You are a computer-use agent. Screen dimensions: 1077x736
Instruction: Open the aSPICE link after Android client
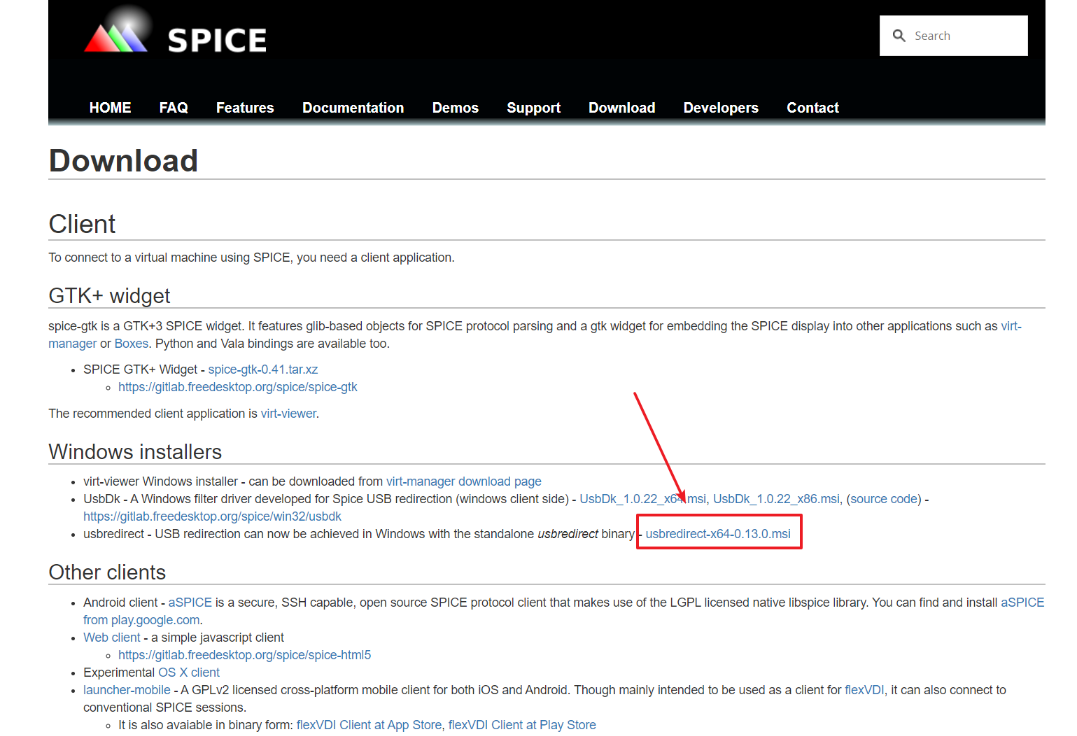pyautogui.click(x=190, y=602)
